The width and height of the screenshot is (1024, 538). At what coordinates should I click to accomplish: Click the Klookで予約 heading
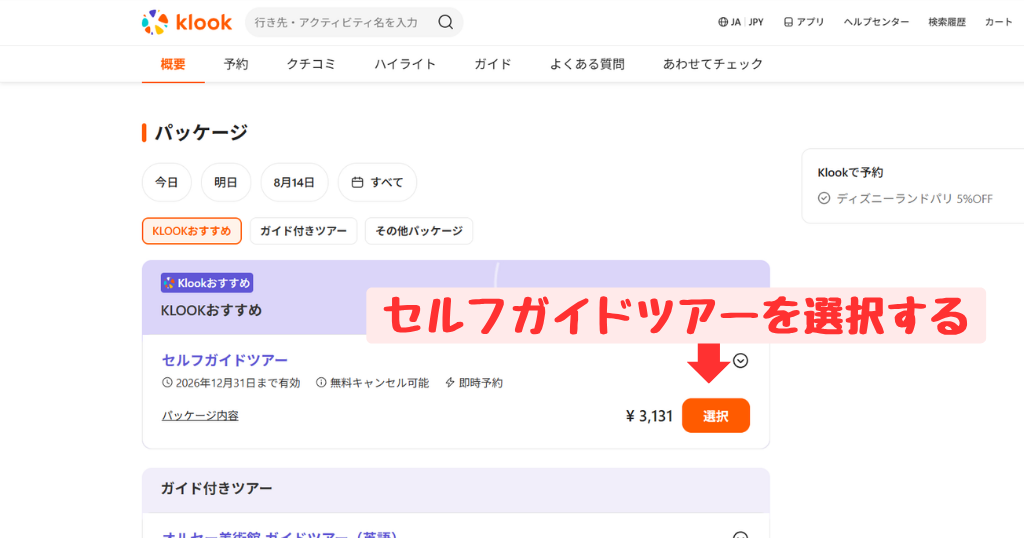(850, 172)
